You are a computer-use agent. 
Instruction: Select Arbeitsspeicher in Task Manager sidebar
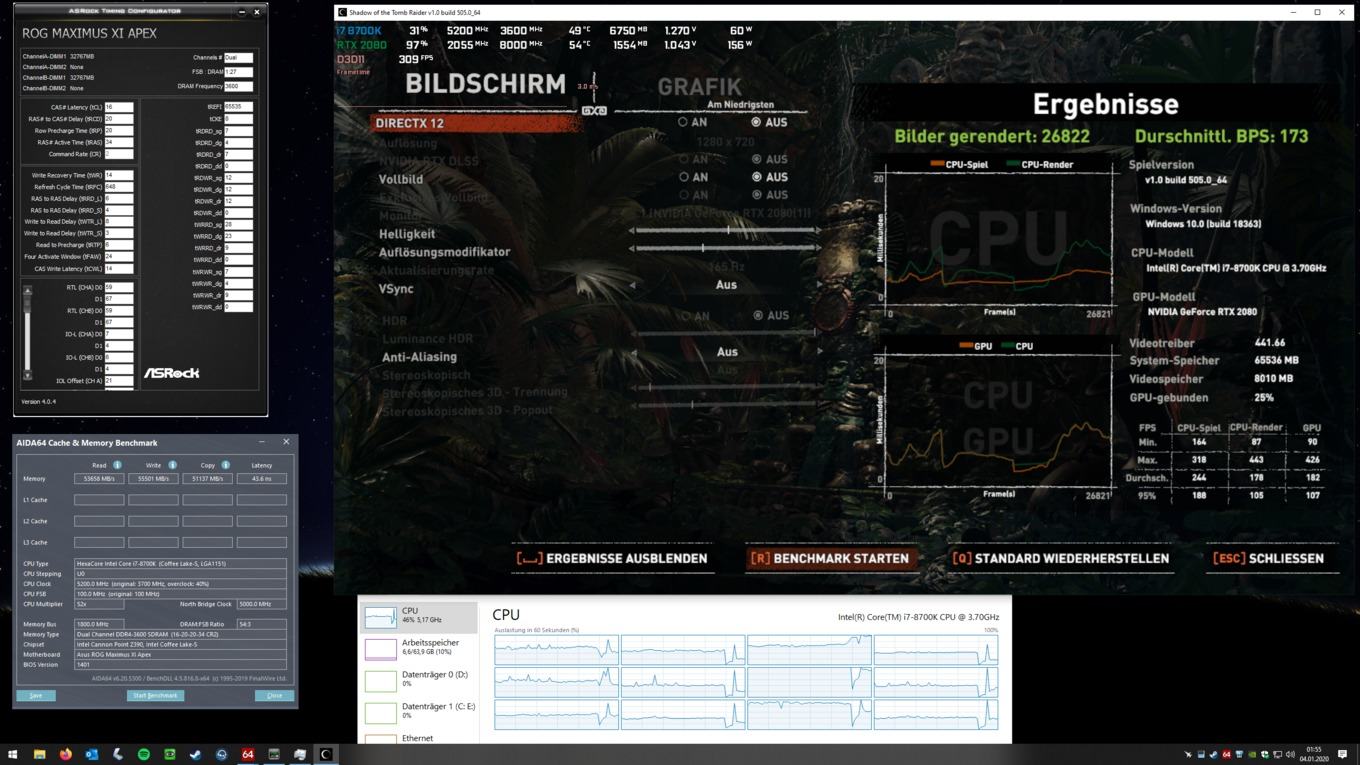click(419, 648)
